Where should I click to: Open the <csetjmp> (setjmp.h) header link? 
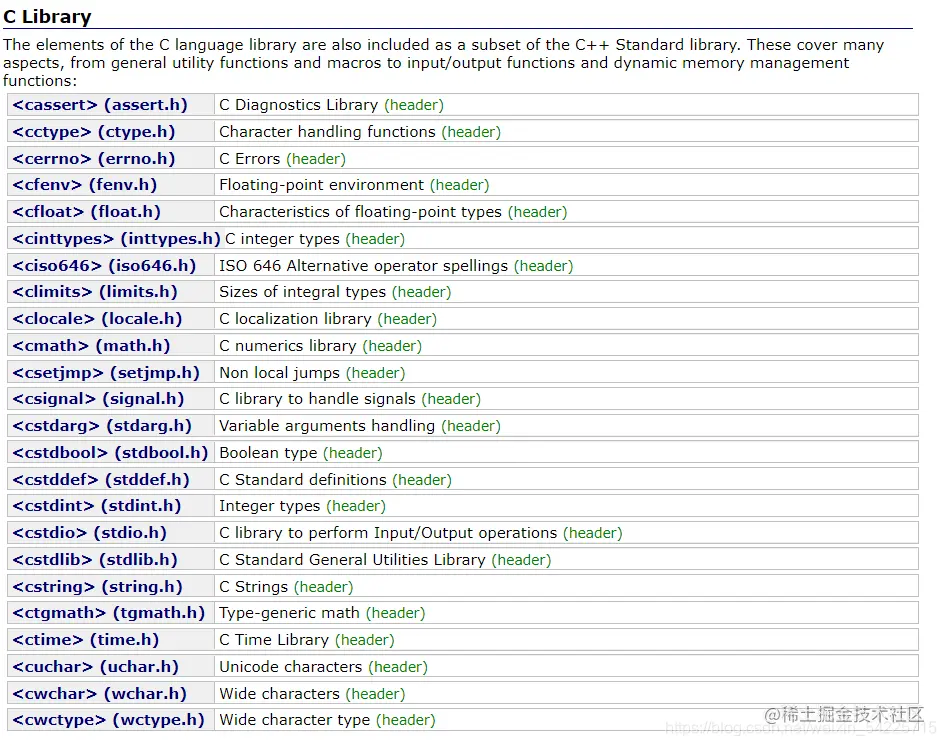[x=106, y=373]
